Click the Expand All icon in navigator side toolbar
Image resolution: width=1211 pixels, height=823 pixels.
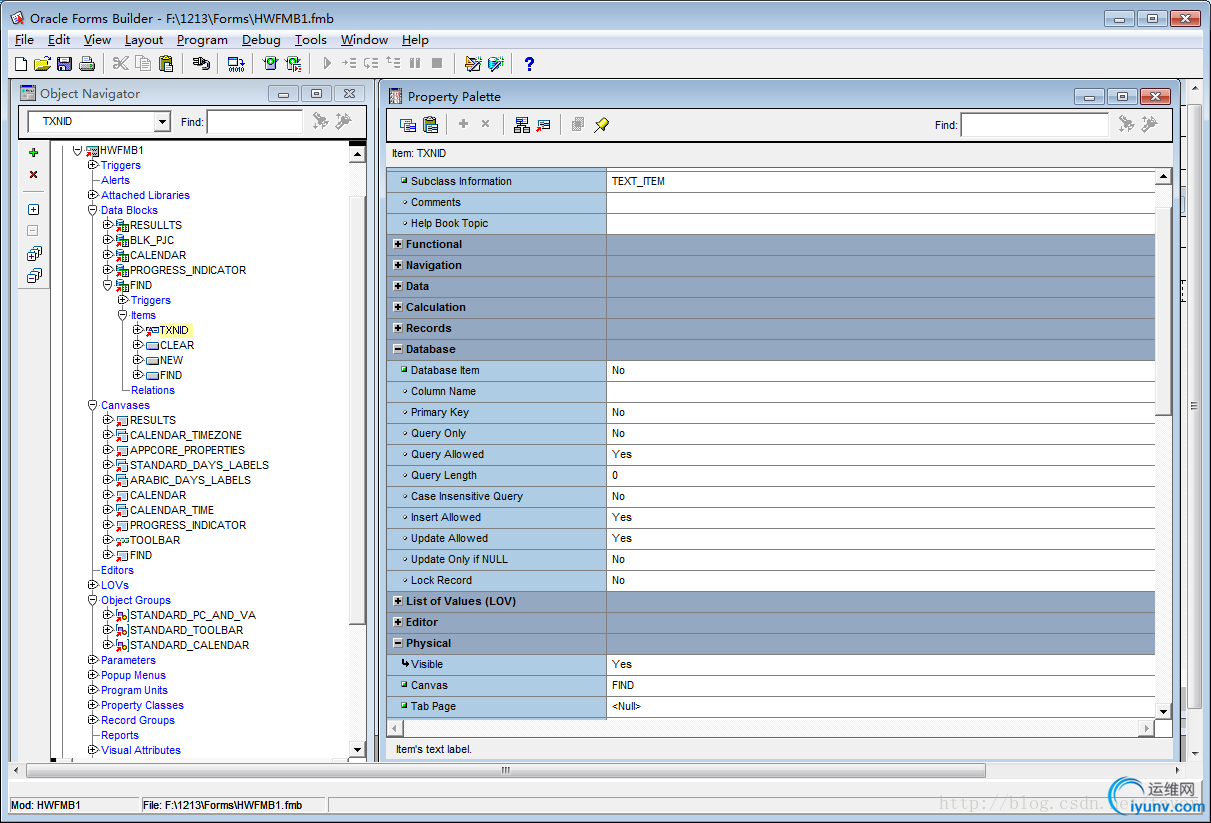(33, 254)
